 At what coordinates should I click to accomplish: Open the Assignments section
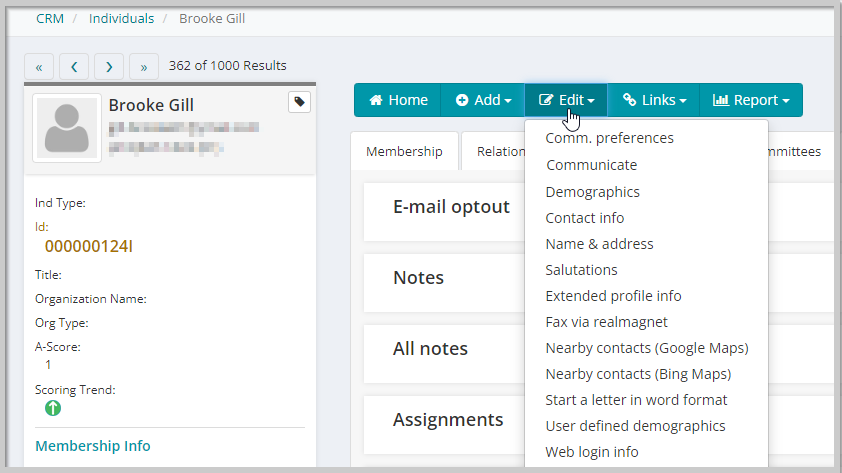tap(448, 419)
